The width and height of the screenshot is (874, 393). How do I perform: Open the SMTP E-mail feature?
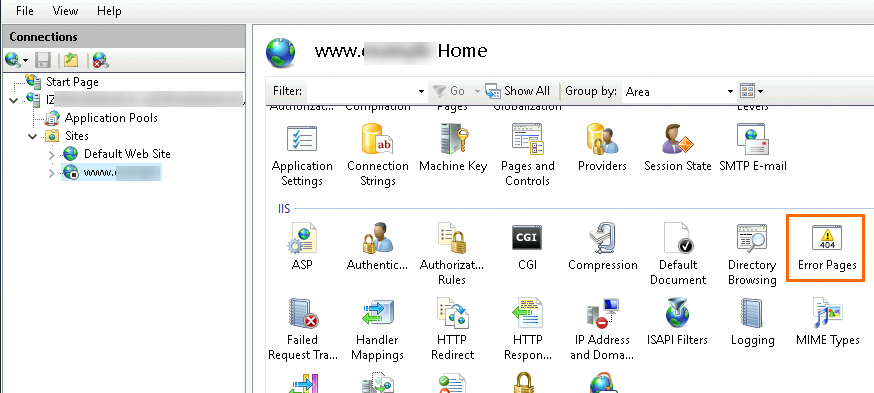pos(752,149)
